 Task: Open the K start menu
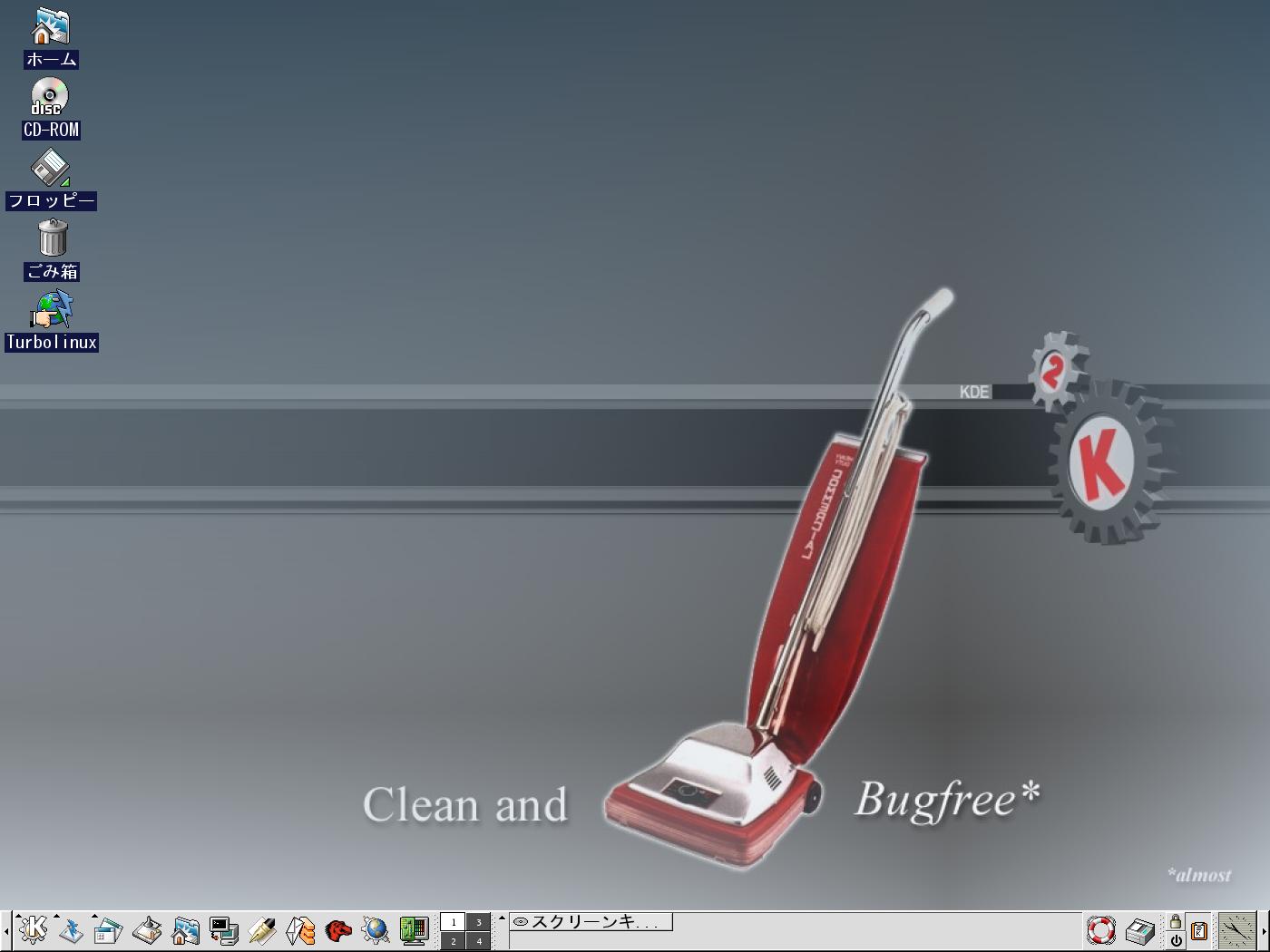click(34, 930)
